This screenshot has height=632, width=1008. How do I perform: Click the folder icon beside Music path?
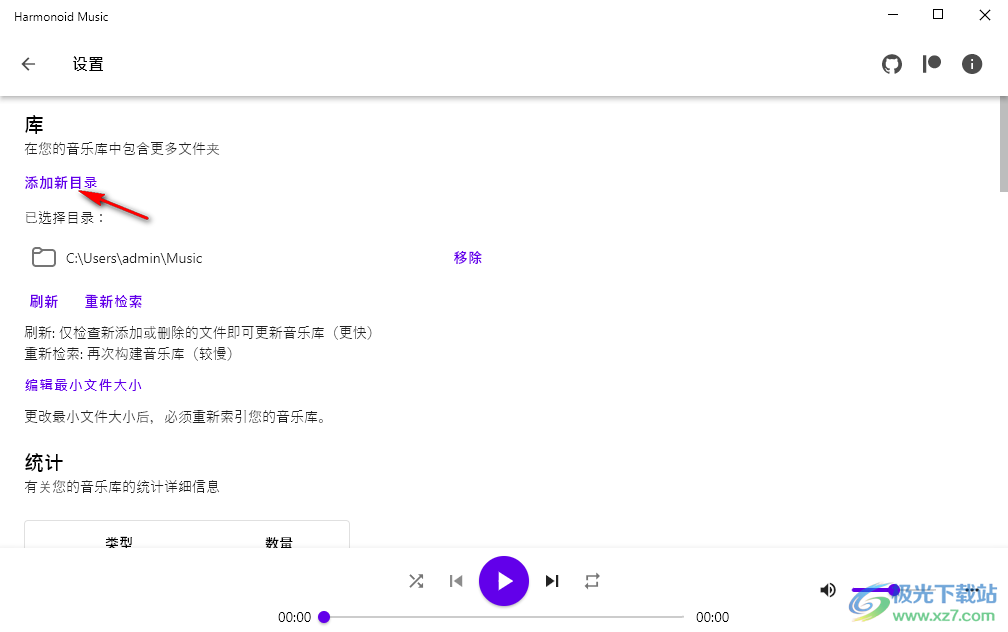click(44, 257)
